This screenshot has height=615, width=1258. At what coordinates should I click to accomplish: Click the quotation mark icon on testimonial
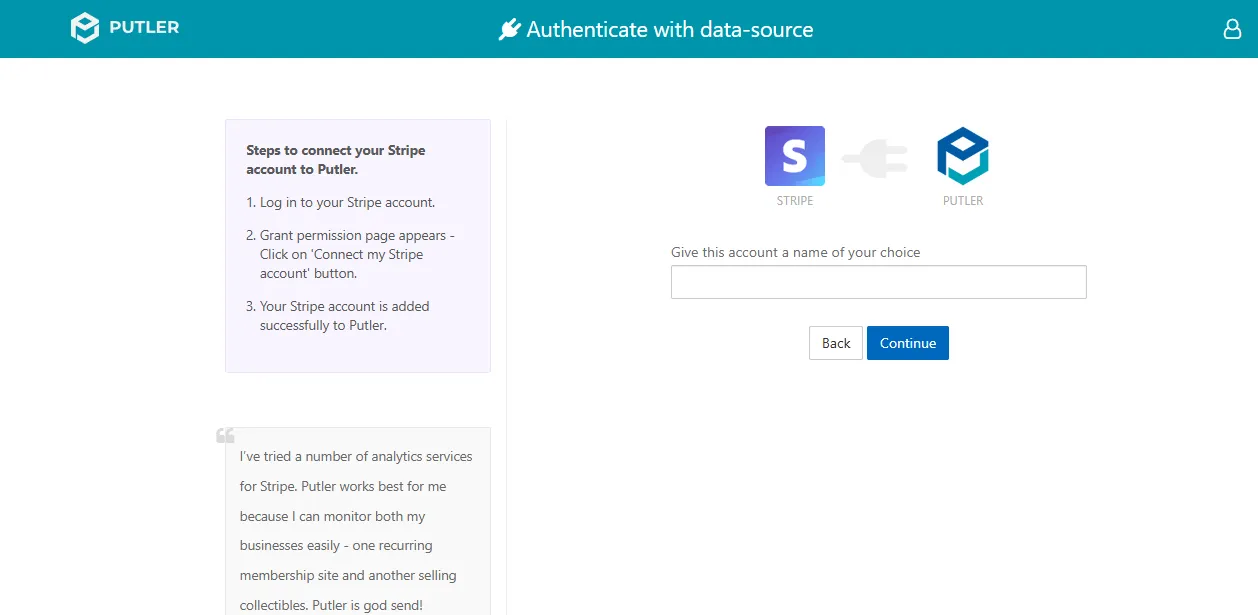(226, 435)
